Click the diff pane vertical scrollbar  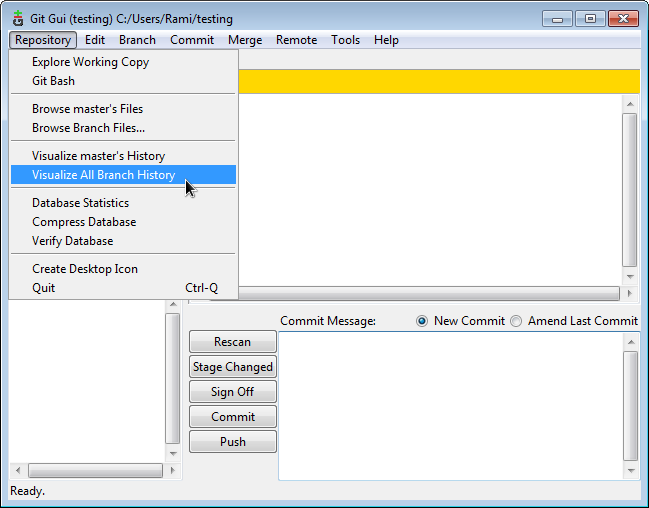[629, 190]
